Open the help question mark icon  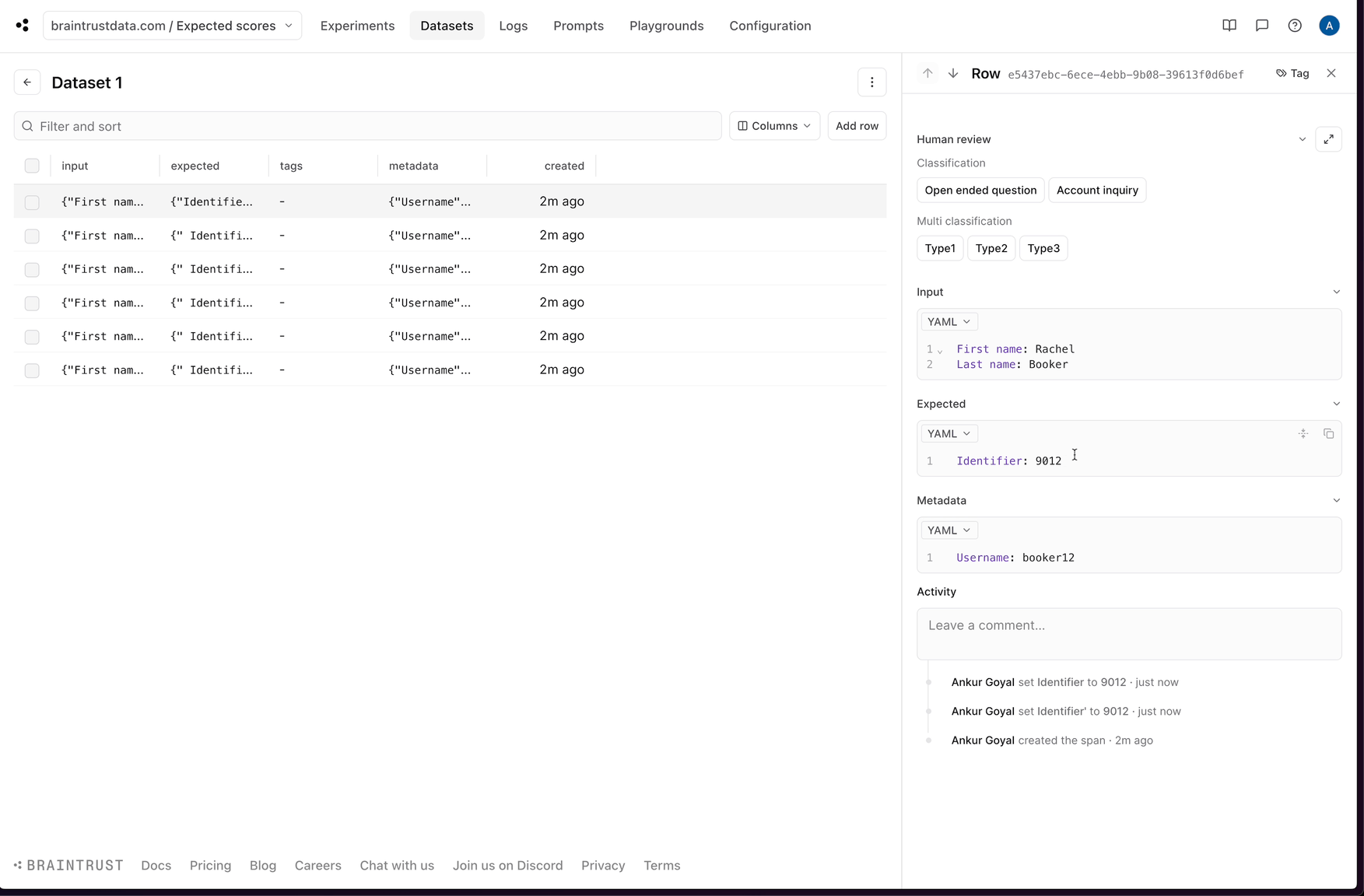click(1294, 26)
